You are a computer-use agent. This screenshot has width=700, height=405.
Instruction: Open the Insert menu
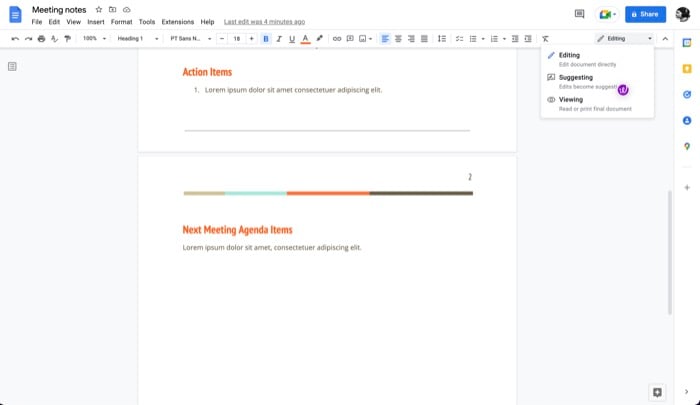click(96, 22)
